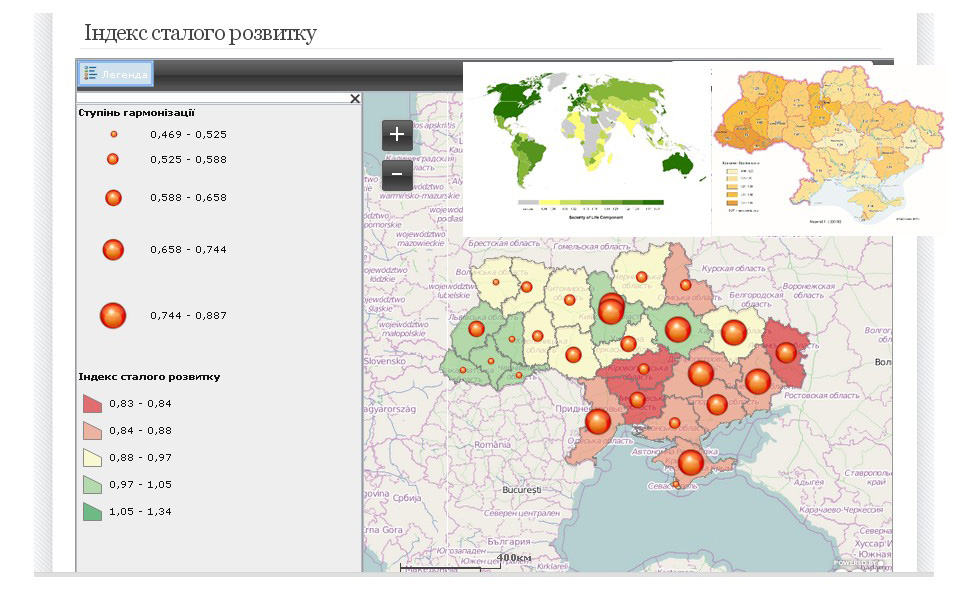Click the Bucuresti label on map

point(522,490)
